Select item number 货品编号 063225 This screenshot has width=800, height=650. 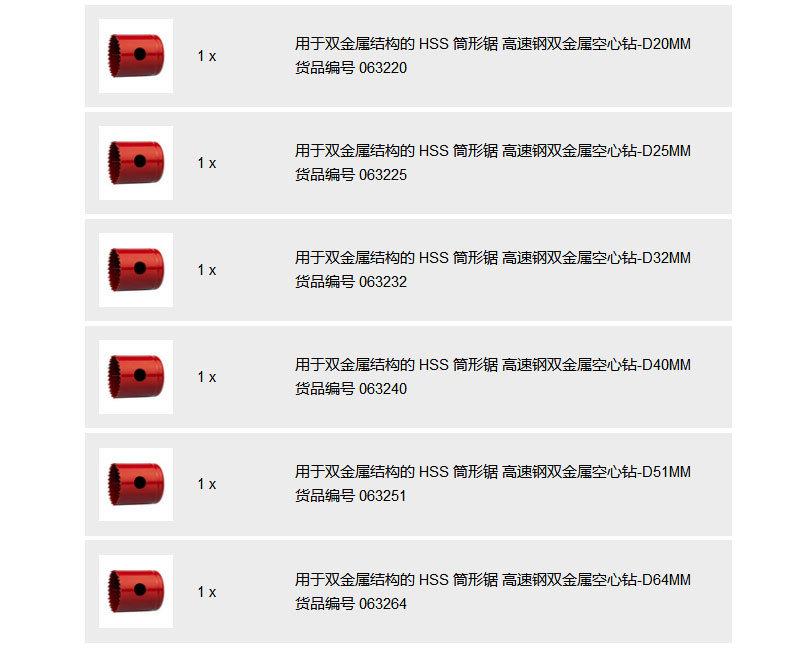(351, 175)
